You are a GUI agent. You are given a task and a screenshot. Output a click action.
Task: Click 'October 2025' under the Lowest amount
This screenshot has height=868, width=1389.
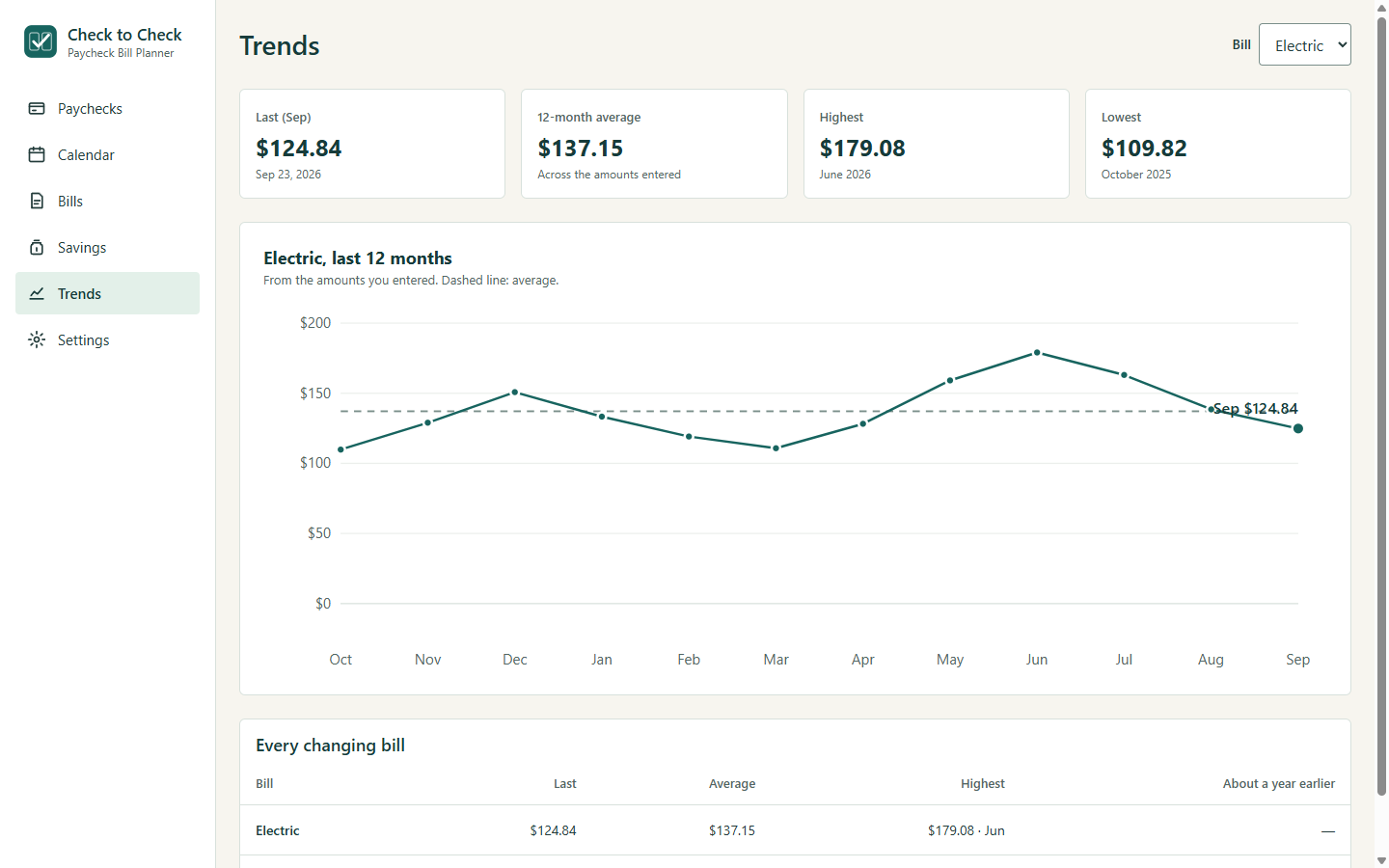coord(1136,175)
